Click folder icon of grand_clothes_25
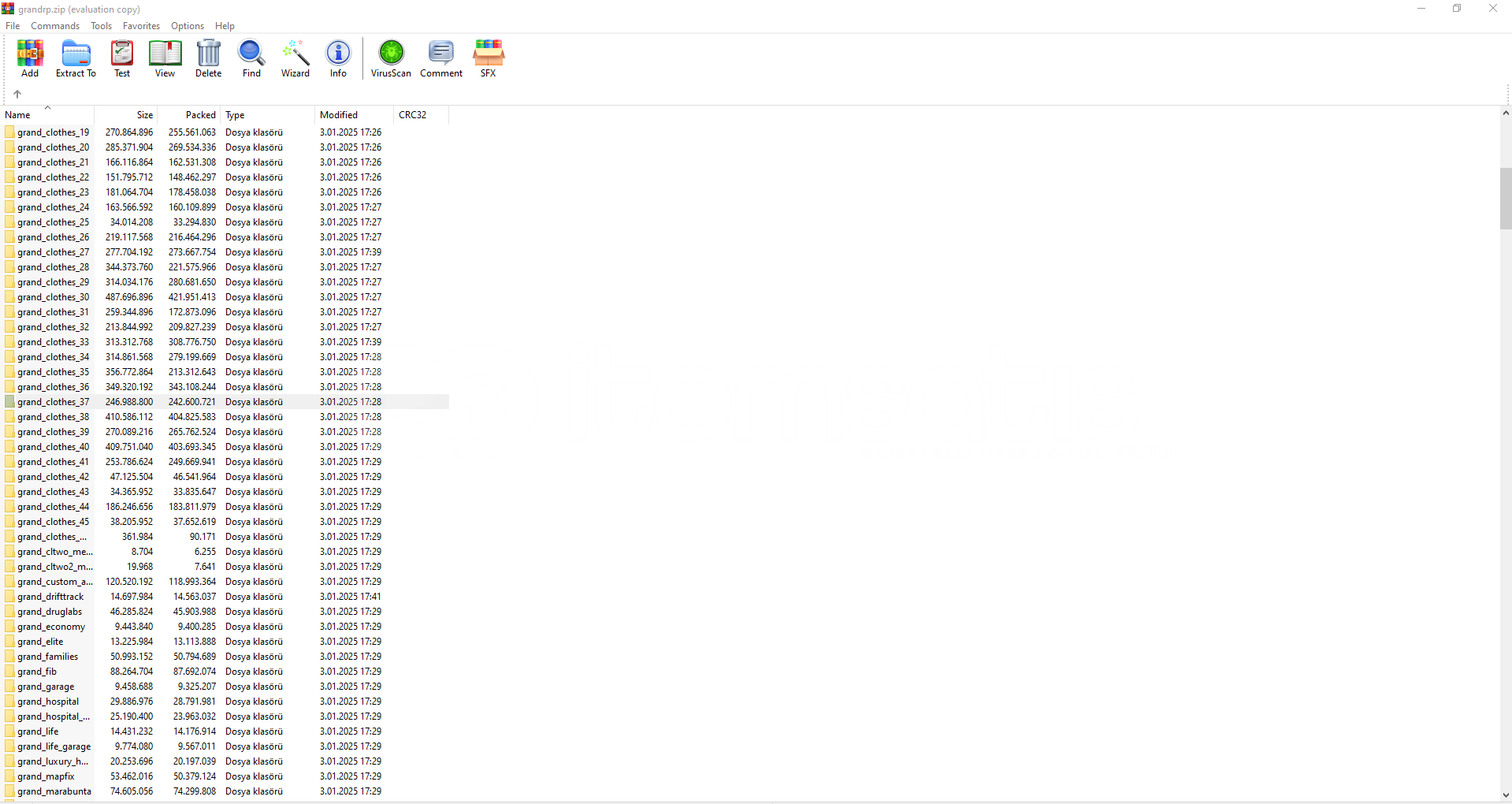 pos(9,222)
